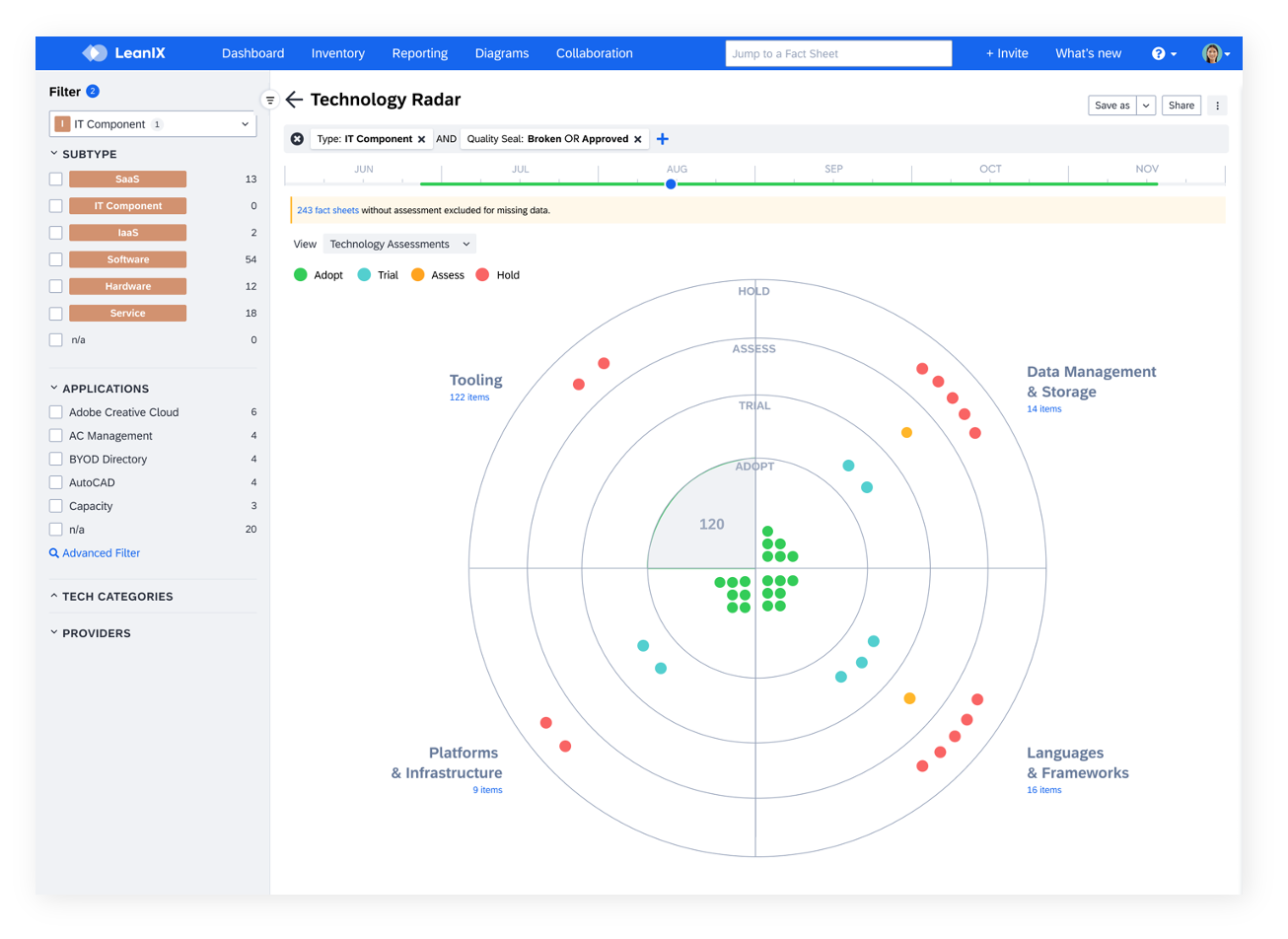The width and height of the screenshot is (1288, 939).
Task: Click the LeanIX logo
Action: (123, 53)
